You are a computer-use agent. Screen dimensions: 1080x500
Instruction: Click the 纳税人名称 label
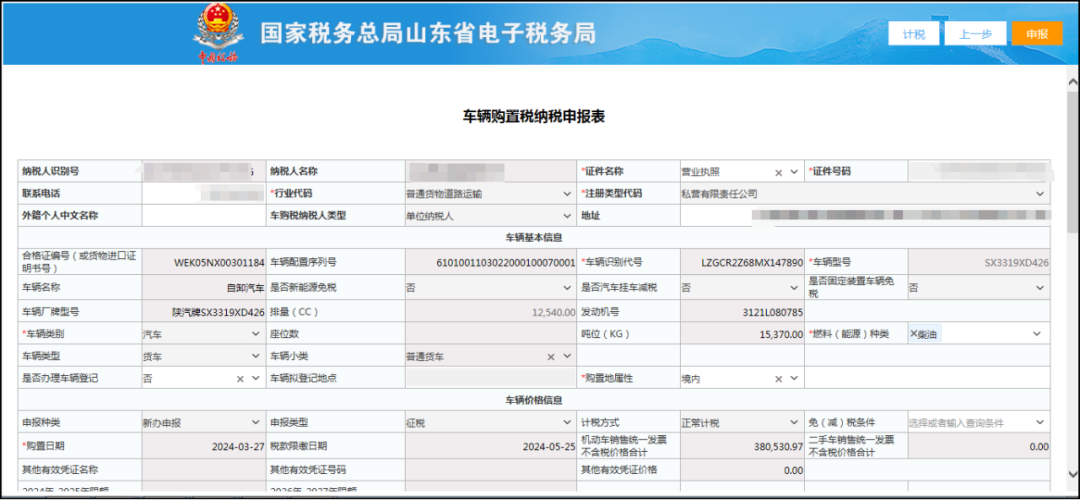point(293,172)
